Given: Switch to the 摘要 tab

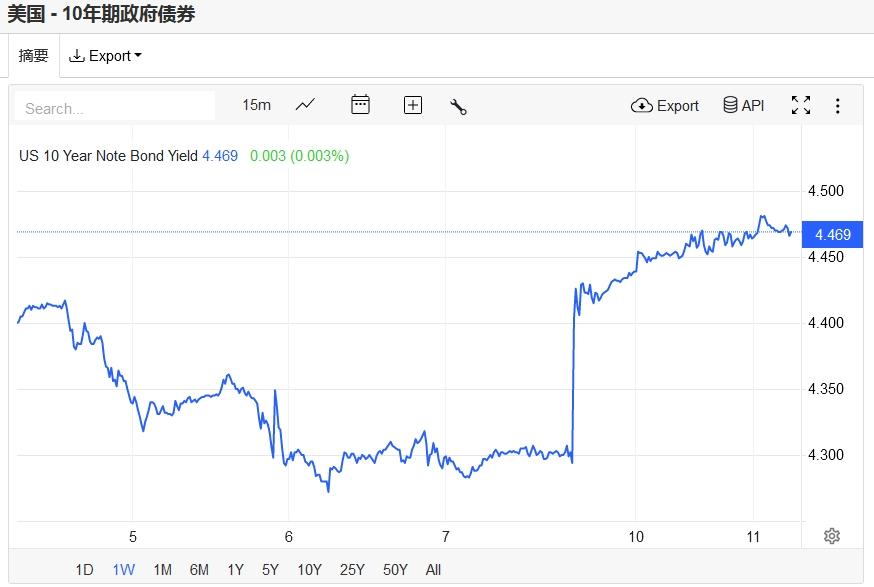Looking at the screenshot, I should pos(34,56).
